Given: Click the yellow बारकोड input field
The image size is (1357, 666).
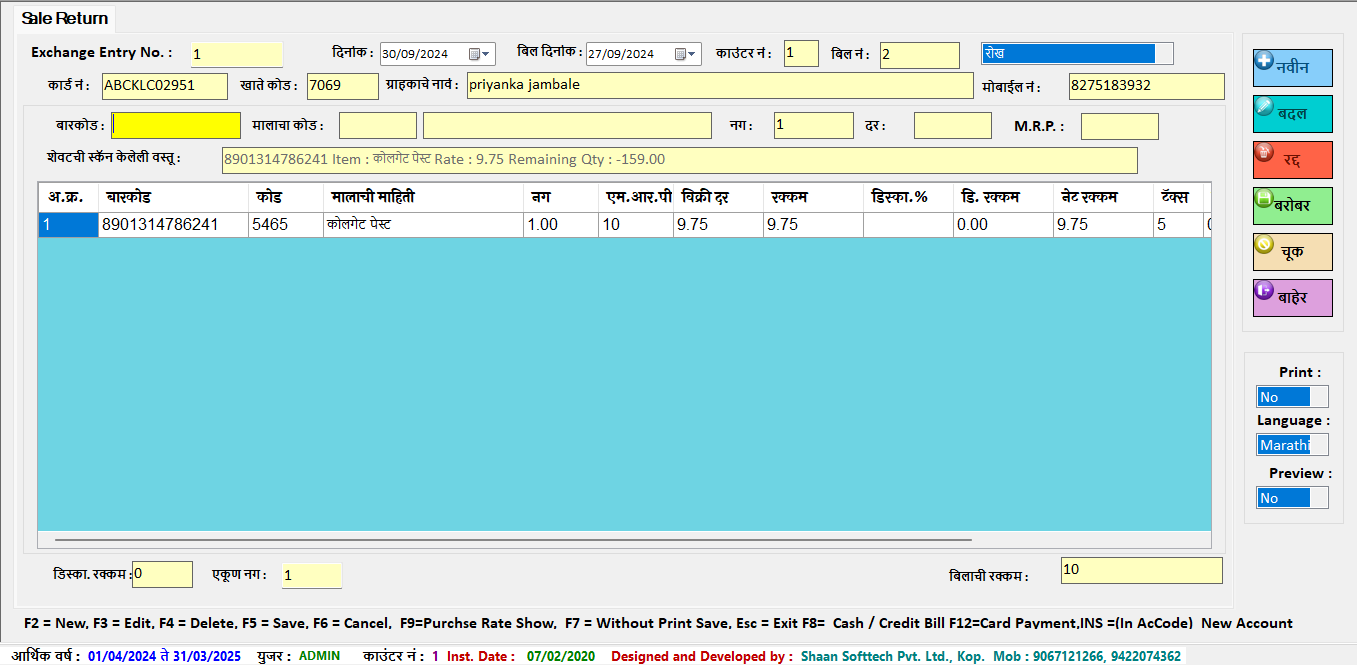Looking at the screenshot, I should click(x=176, y=125).
